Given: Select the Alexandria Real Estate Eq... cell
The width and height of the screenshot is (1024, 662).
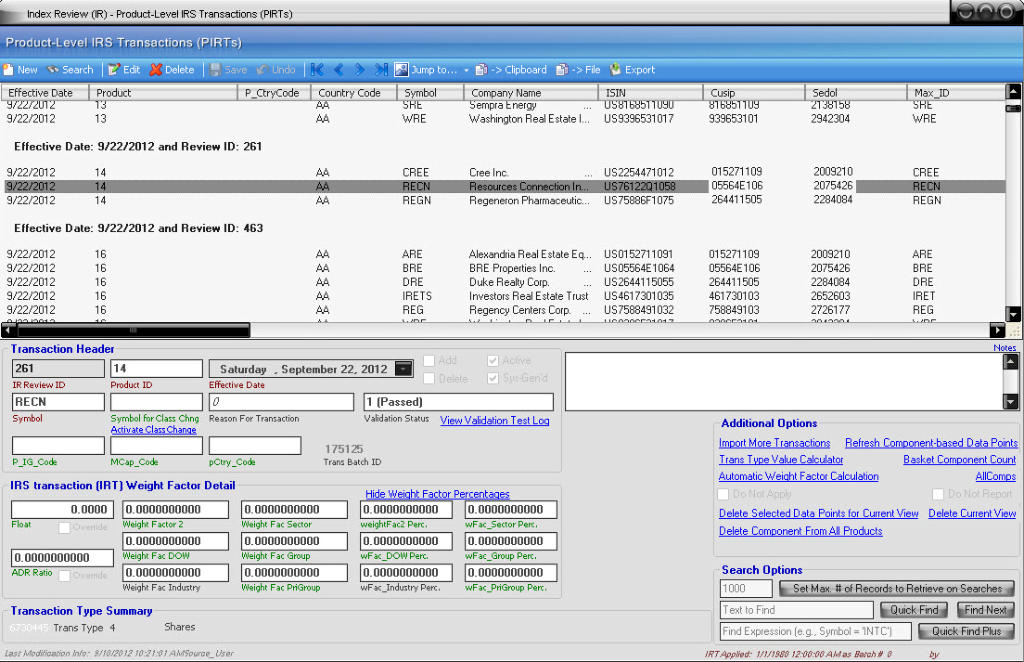Looking at the screenshot, I should 530,255.
